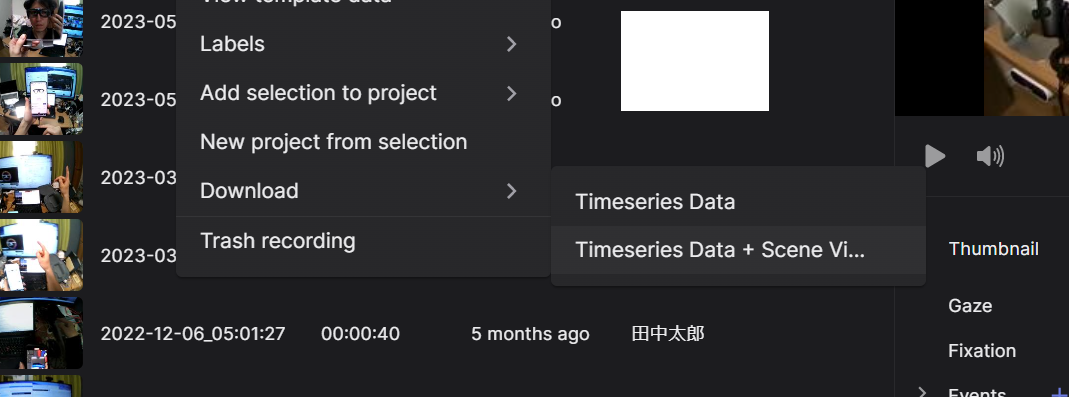
Task: Click the scene video preview frame
Action: [x=1026, y=57]
